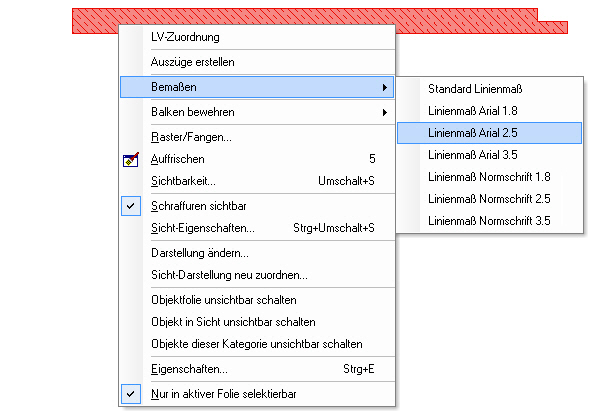Screen dimensions: 590x411
Task: Click the Auffrischen refresh icon
Action: click(131, 160)
